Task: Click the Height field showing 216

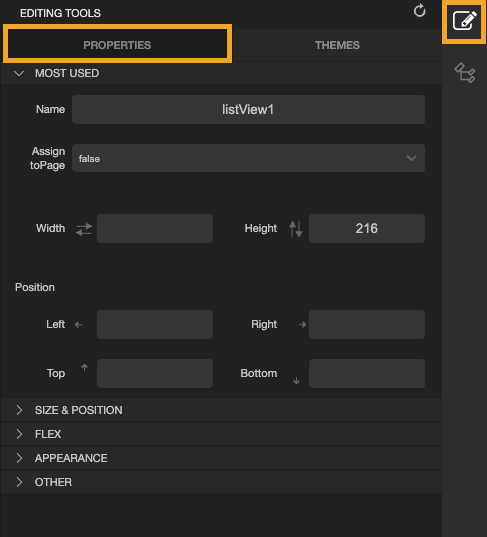Action: pyautogui.click(x=367, y=228)
